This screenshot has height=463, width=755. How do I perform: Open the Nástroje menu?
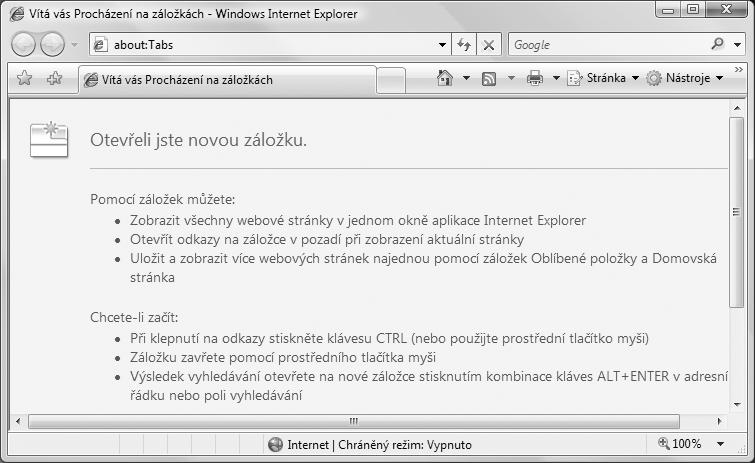point(684,78)
